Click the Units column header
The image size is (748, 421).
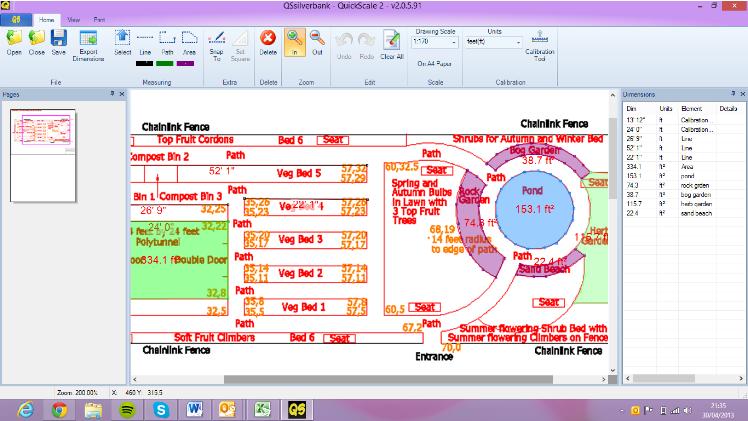tap(665, 109)
